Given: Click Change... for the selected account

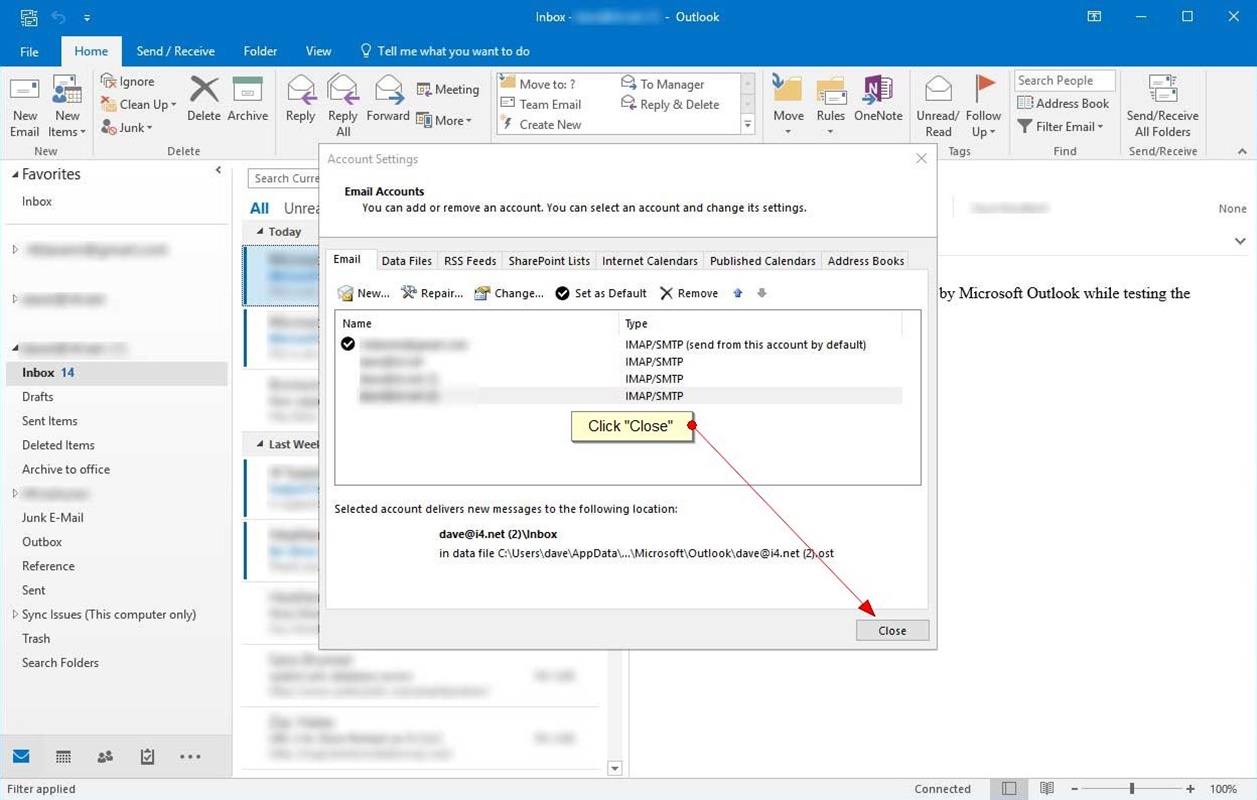Looking at the screenshot, I should [509, 293].
